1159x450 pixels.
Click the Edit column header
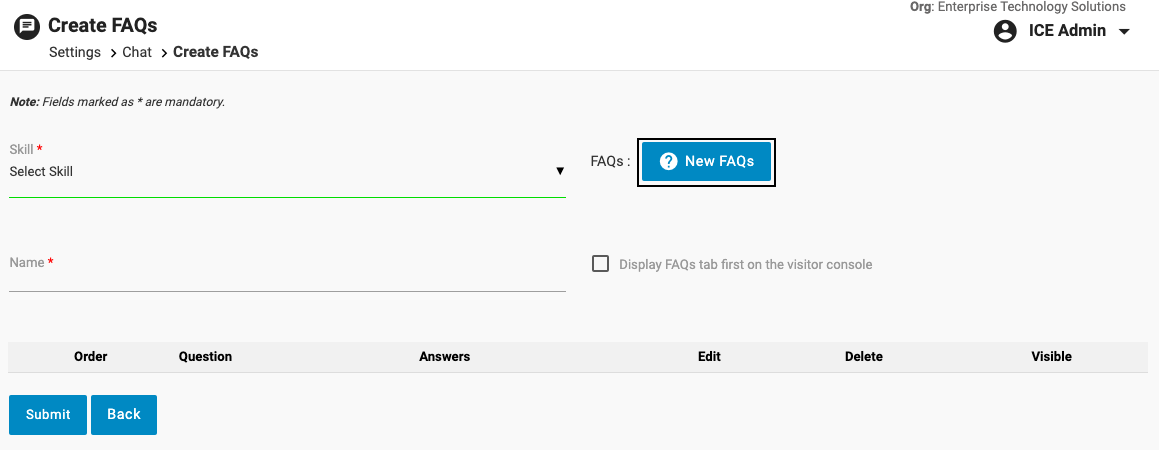click(709, 356)
